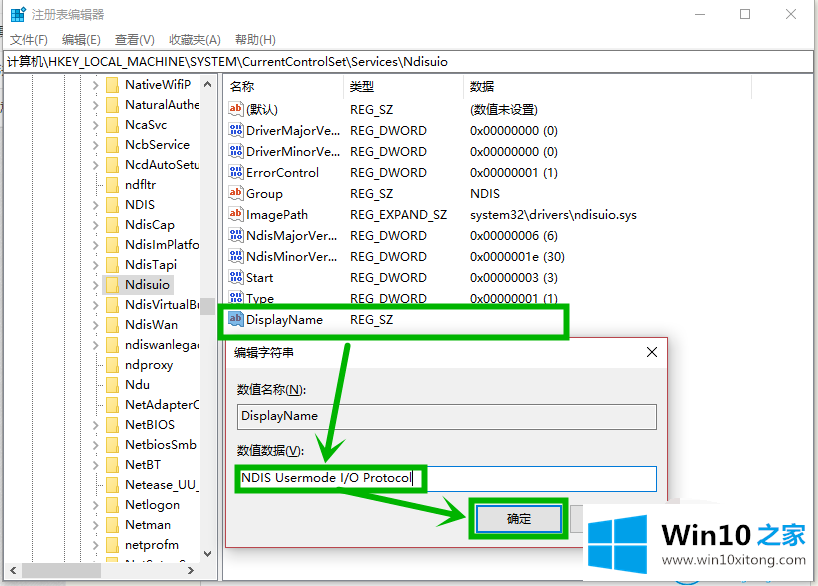818x586 pixels.
Task: Click the Ndu folder icon
Action: (112, 385)
